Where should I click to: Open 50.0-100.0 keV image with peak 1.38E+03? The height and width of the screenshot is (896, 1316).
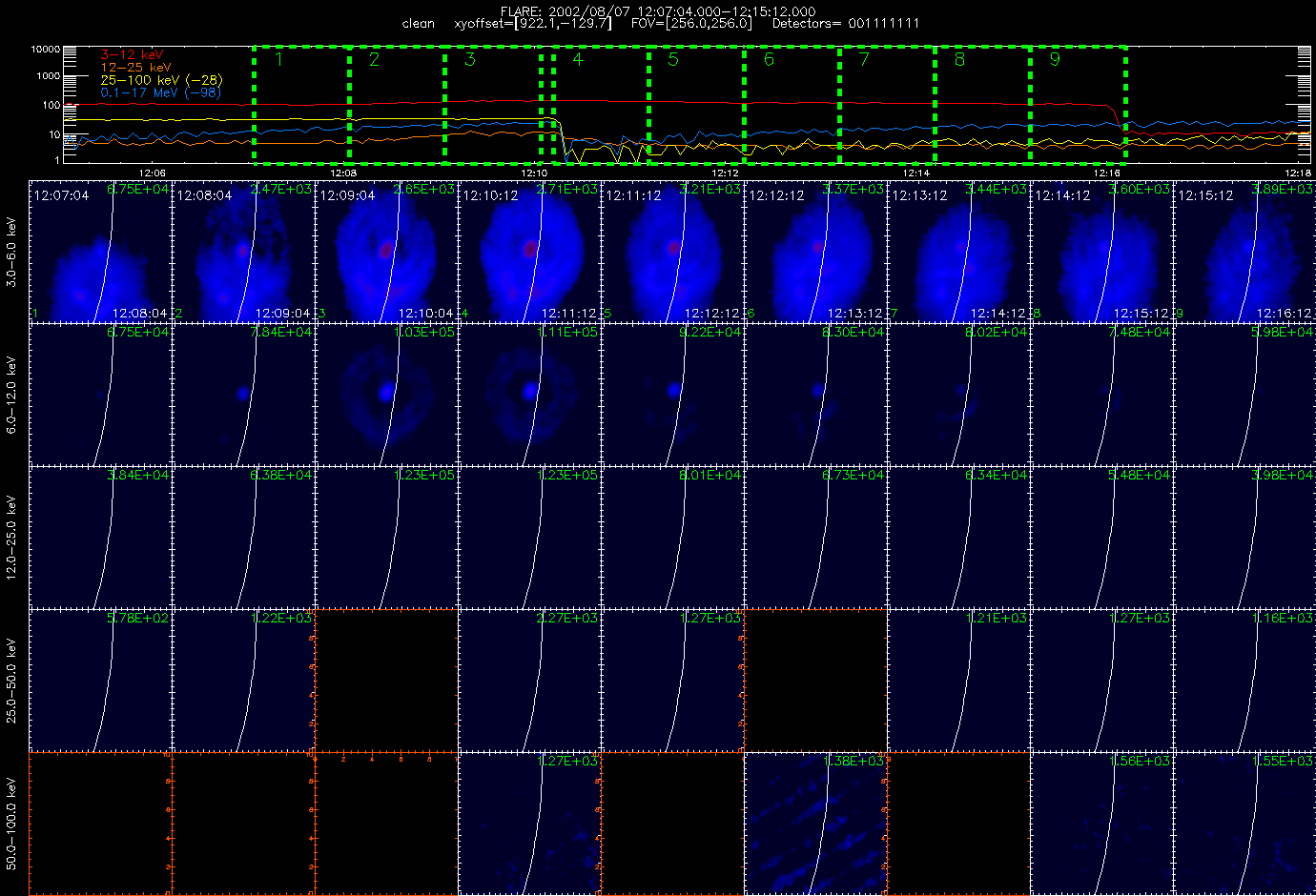(x=815, y=823)
